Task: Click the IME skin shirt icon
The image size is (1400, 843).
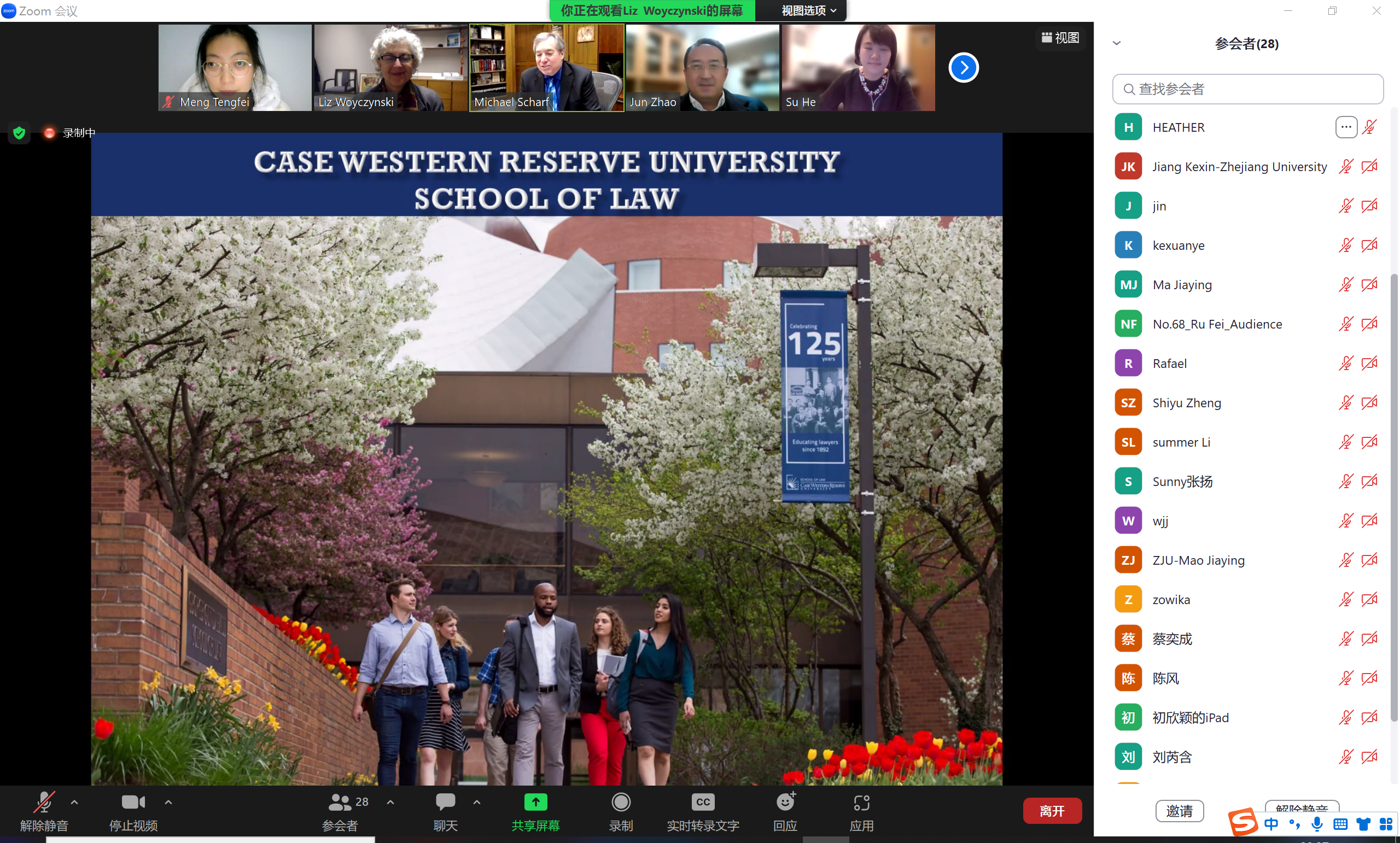Action: click(1364, 824)
